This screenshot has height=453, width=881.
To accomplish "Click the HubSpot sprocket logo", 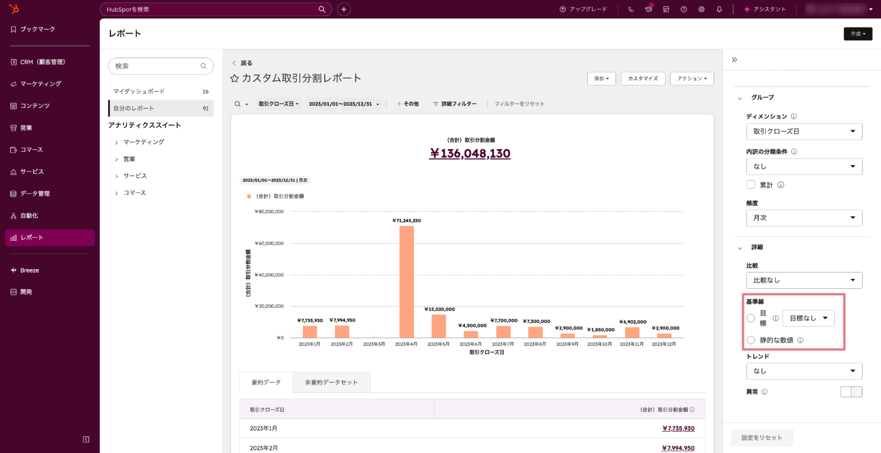I will (x=13, y=9).
